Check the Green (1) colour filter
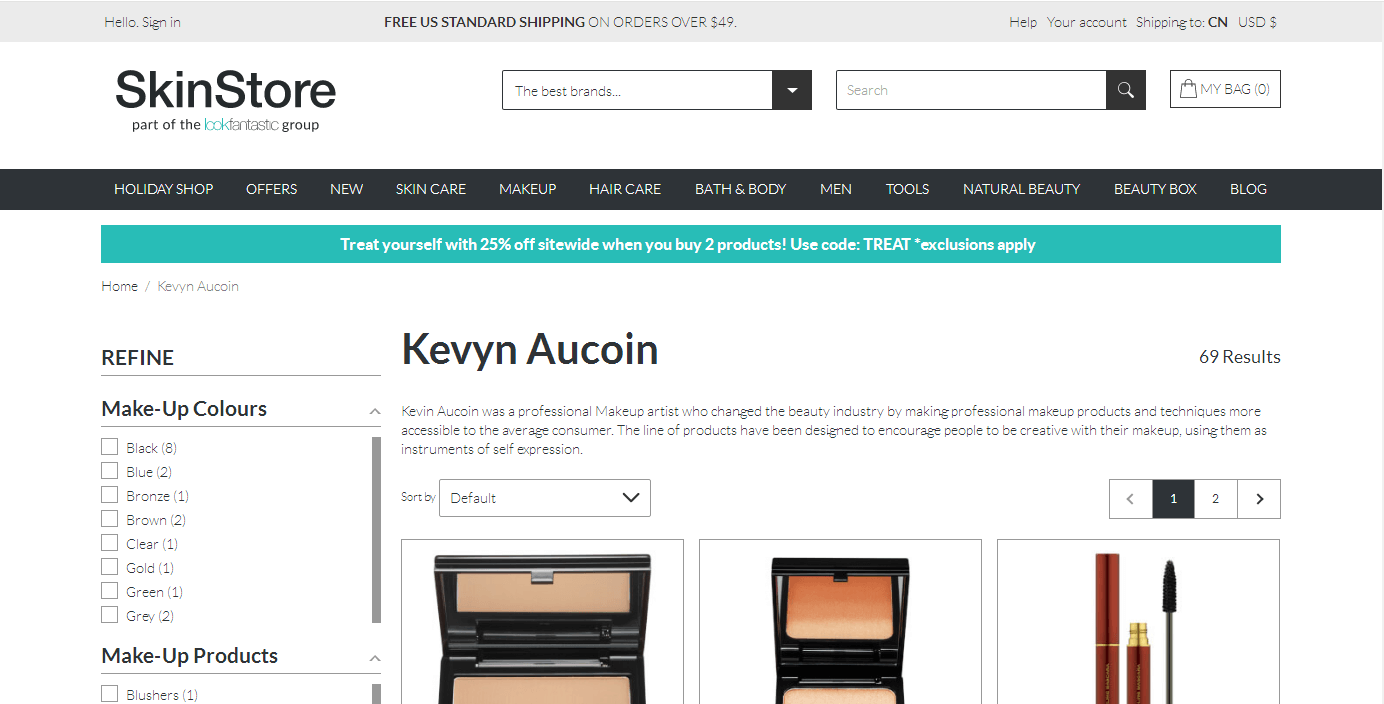 110,591
